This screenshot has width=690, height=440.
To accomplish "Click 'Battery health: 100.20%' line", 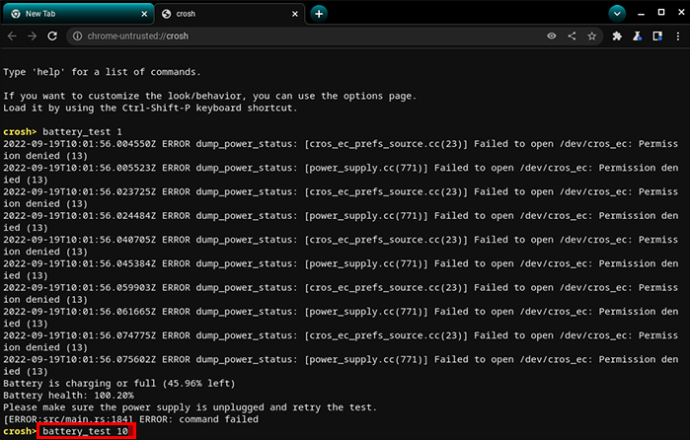I will pos(68,395).
